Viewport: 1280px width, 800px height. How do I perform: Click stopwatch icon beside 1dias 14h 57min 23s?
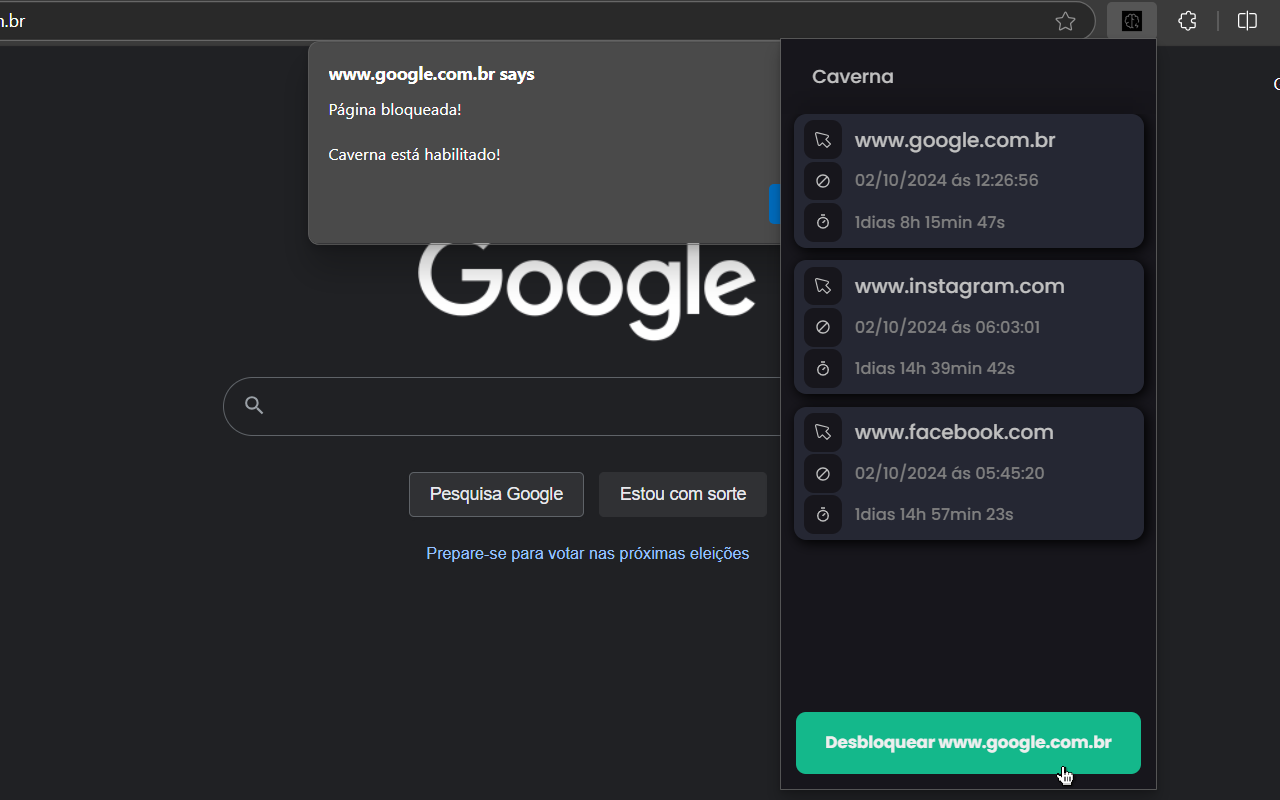point(823,514)
